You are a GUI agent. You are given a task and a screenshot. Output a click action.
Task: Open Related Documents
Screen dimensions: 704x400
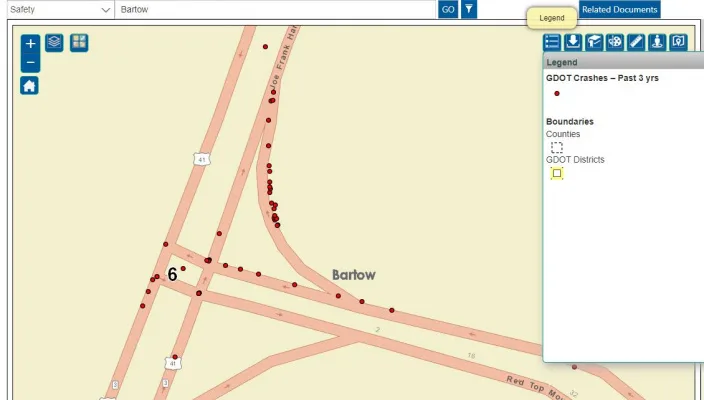(x=620, y=9)
